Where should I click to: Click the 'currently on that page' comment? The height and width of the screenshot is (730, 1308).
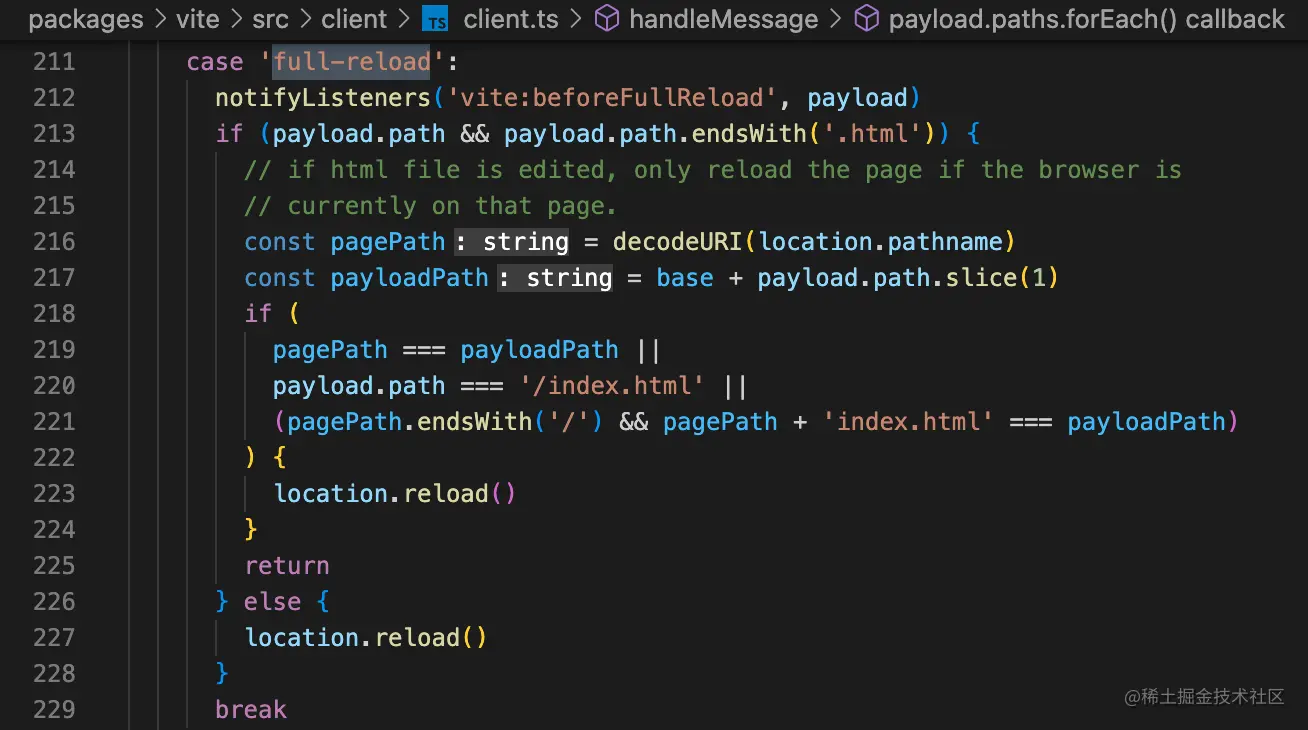coord(431,206)
